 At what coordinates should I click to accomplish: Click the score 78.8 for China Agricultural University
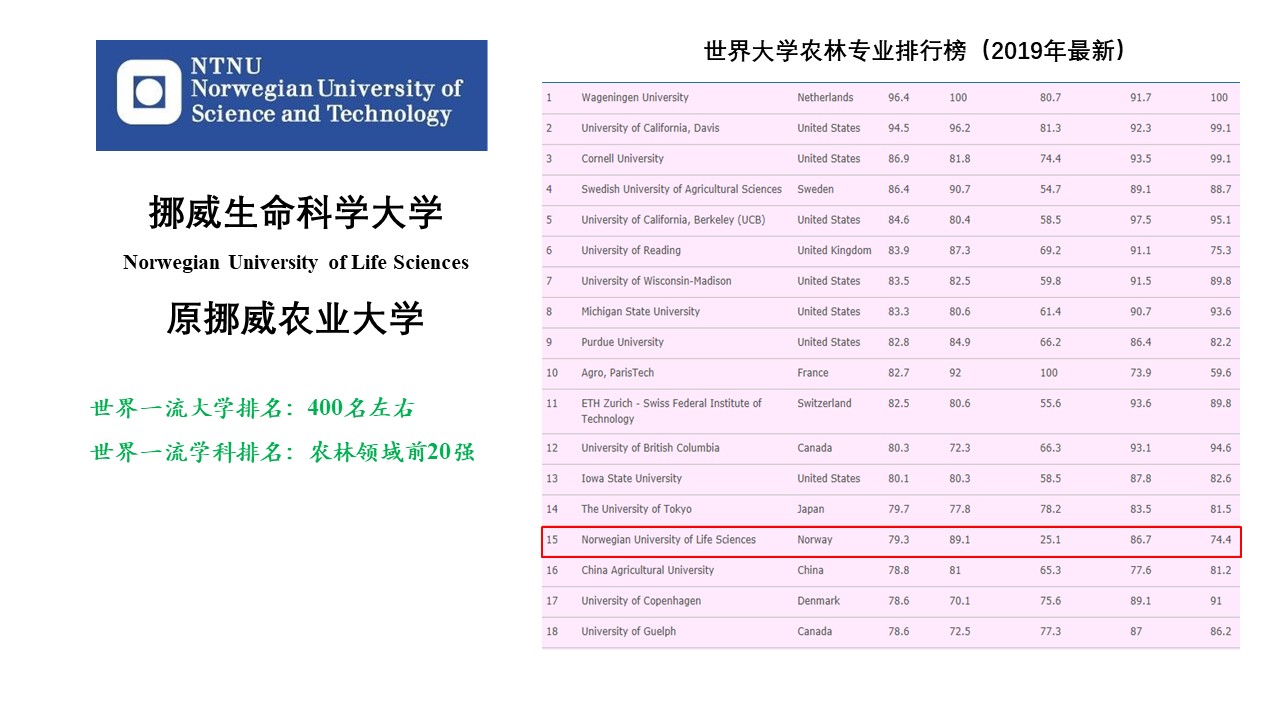898,571
